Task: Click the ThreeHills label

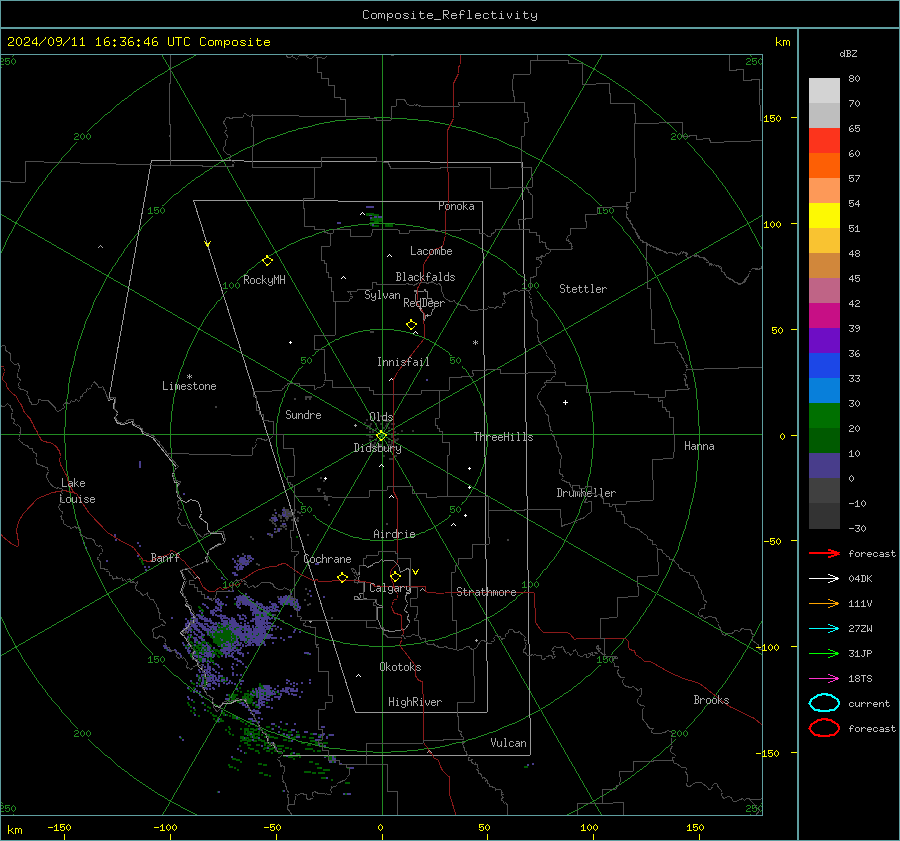Action: 503,437
